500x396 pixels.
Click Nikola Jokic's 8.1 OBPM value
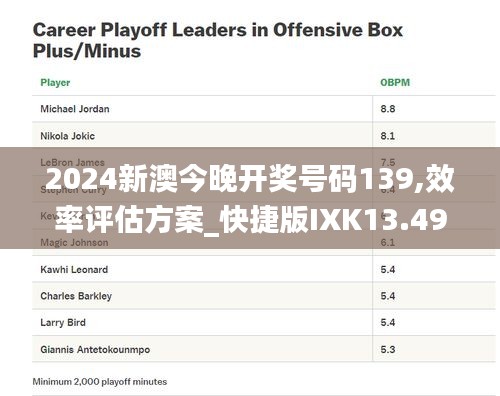pyautogui.click(x=388, y=136)
